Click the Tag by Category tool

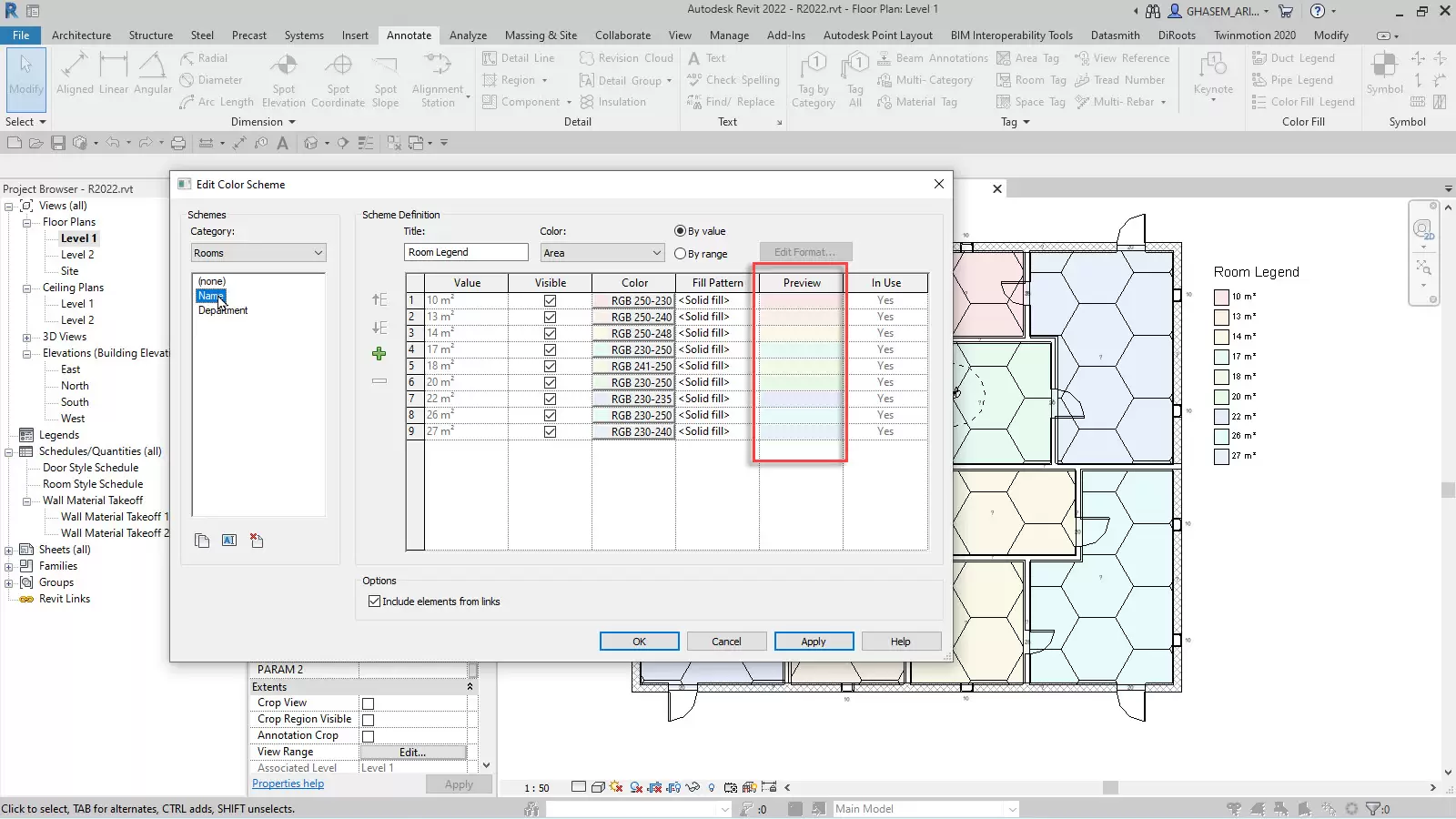[x=814, y=79]
